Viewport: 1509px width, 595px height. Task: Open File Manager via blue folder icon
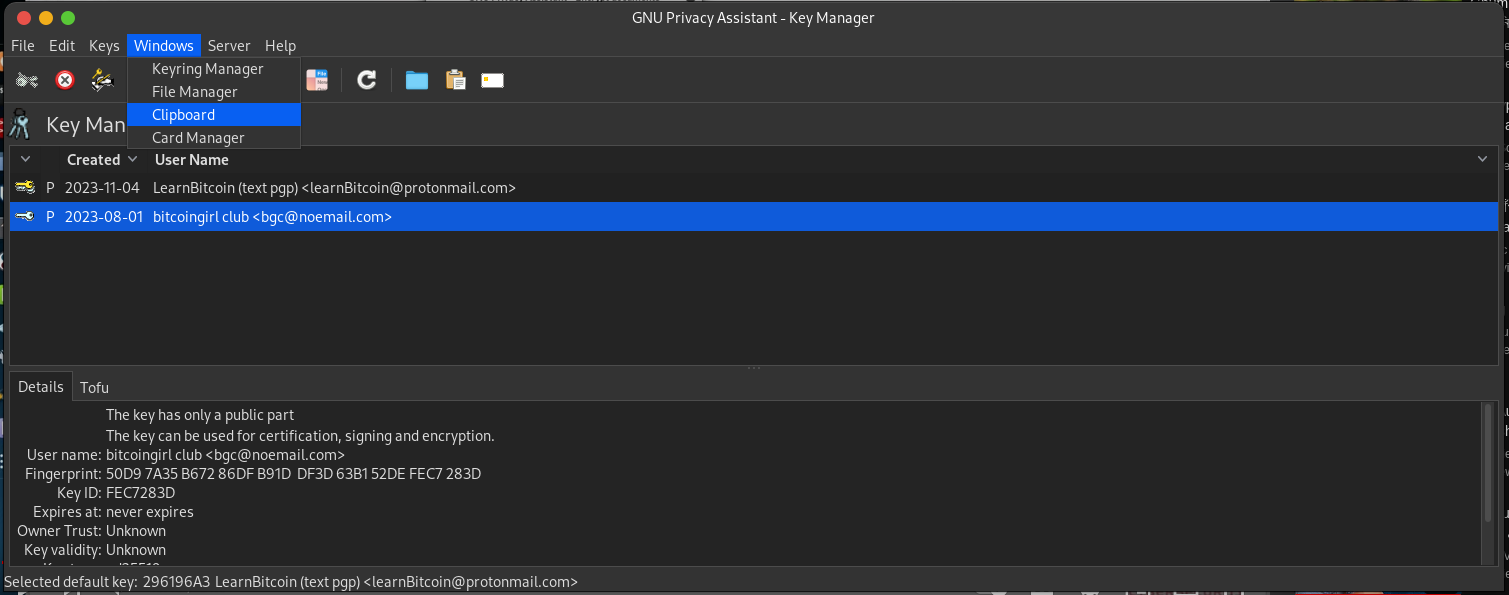[x=417, y=80]
